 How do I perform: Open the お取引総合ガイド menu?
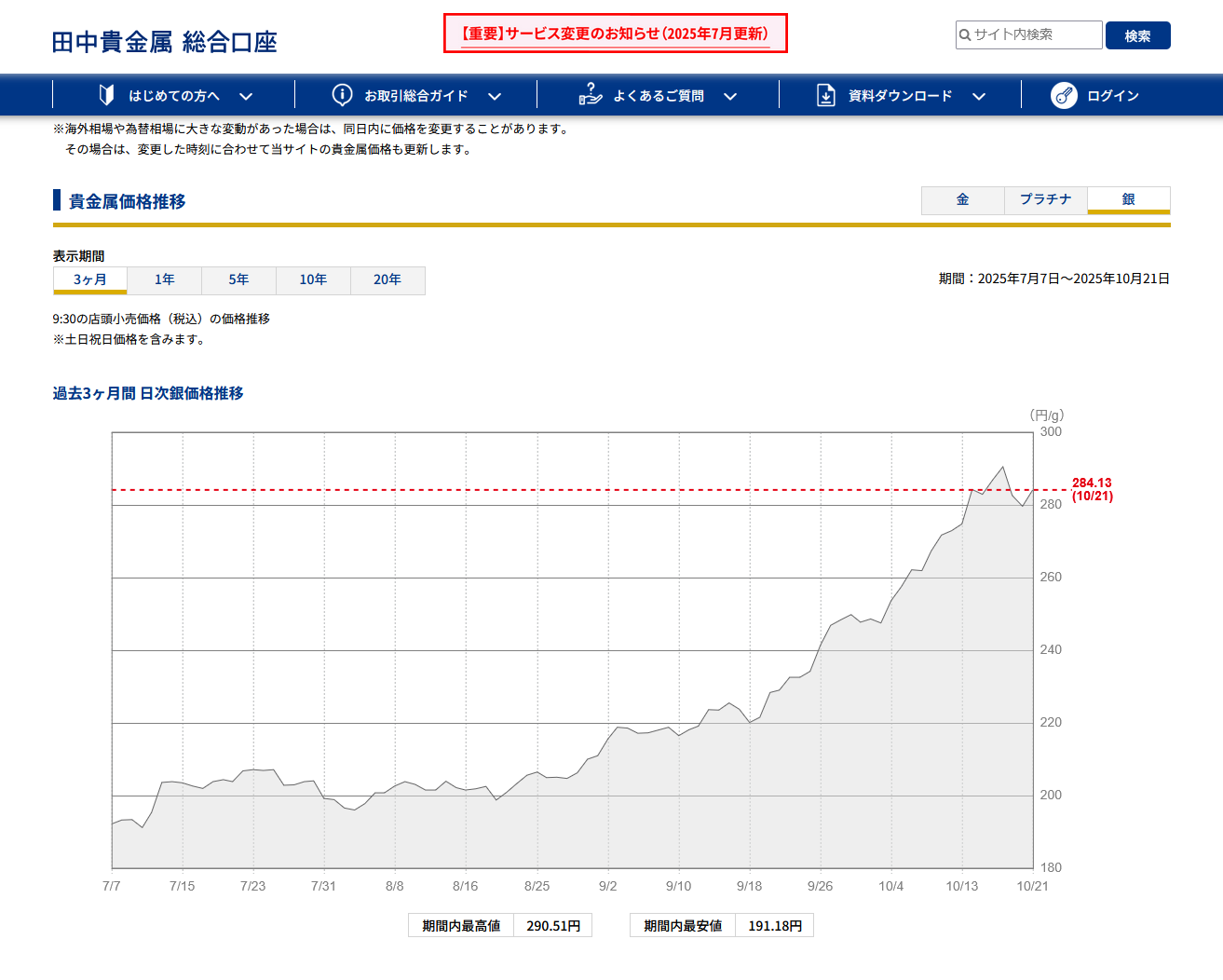[x=416, y=95]
